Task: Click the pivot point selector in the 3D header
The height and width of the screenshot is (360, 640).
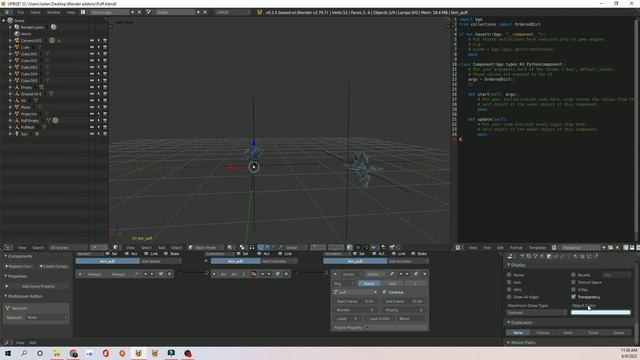Action: click(243, 247)
